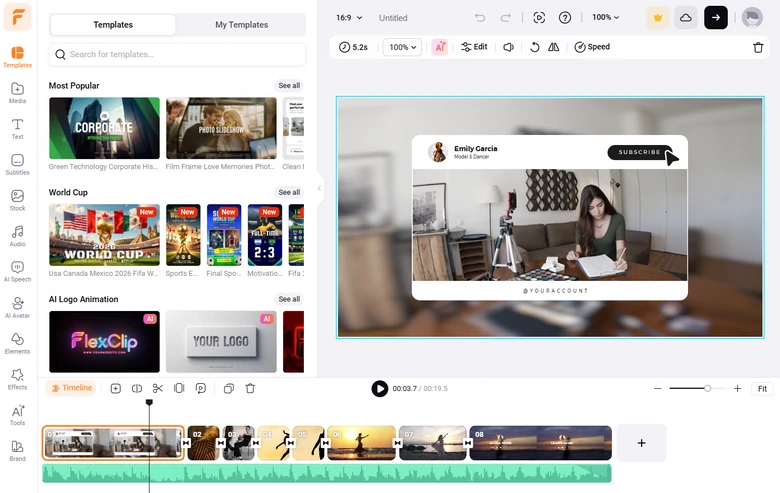Click the Fit timeline button
This screenshot has width=780, height=493.
[x=762, y=389]
